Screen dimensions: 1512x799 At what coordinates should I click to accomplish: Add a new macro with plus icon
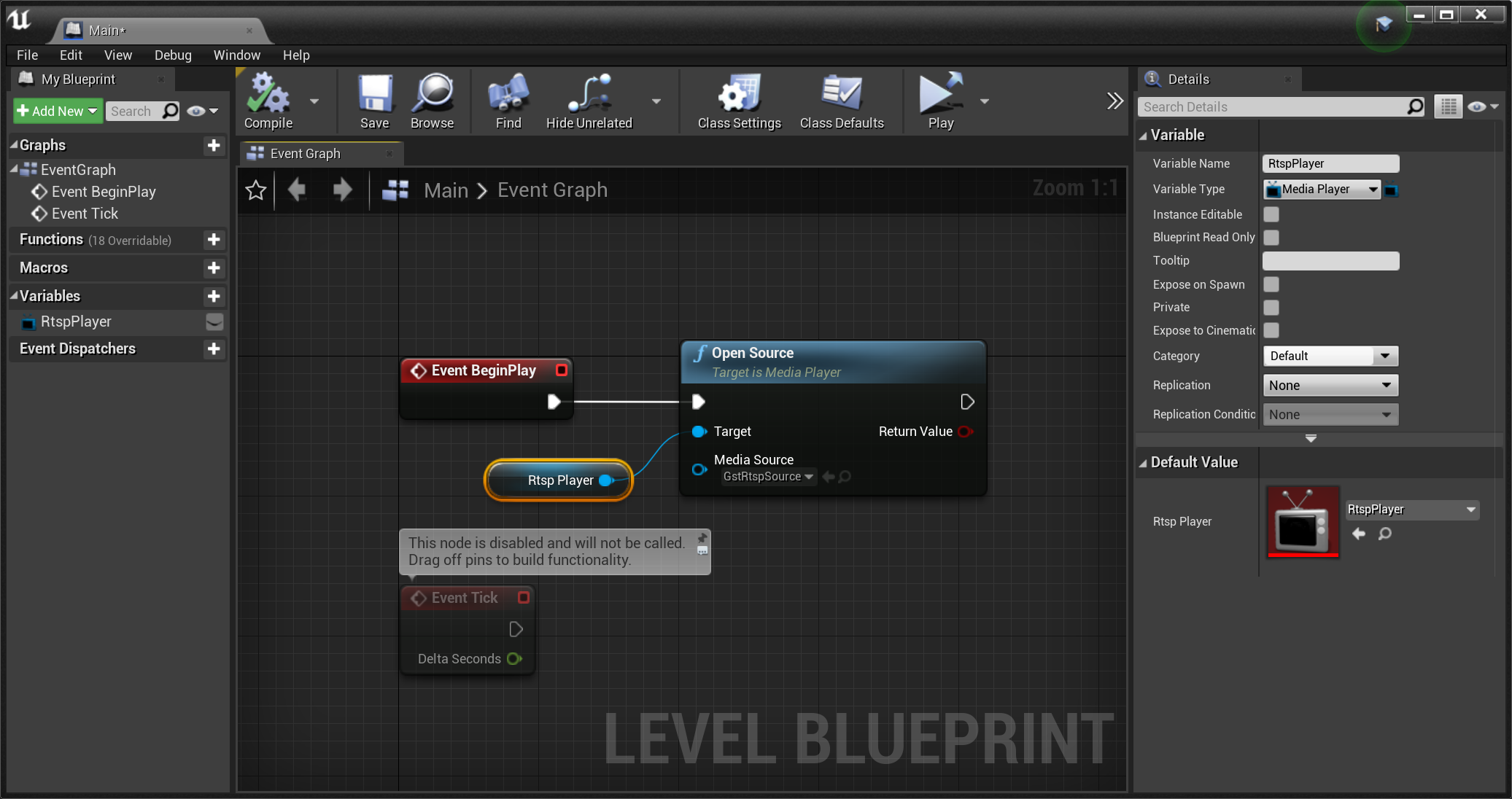[214, 268]
